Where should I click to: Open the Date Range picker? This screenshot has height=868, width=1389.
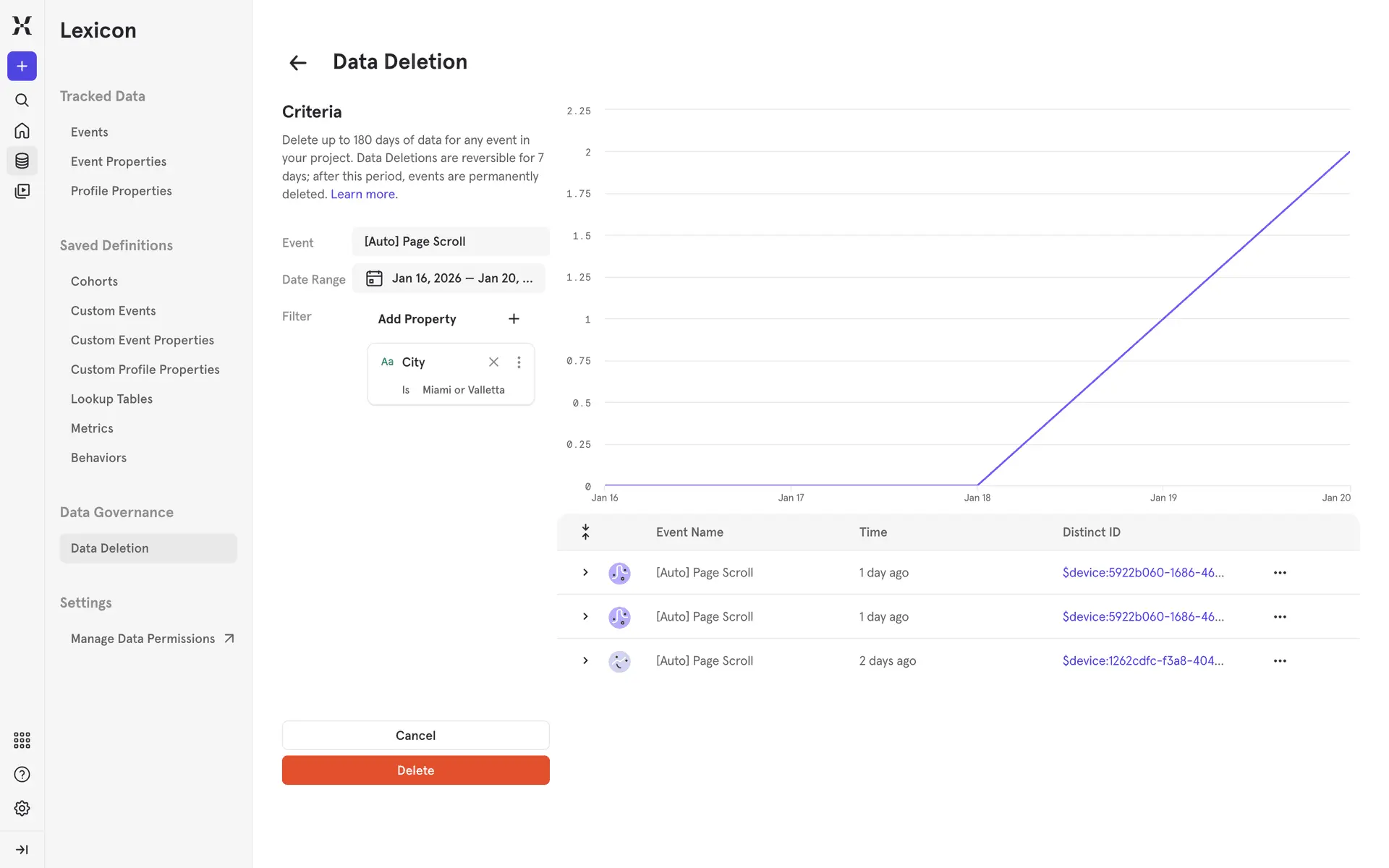tap(449, 278)
